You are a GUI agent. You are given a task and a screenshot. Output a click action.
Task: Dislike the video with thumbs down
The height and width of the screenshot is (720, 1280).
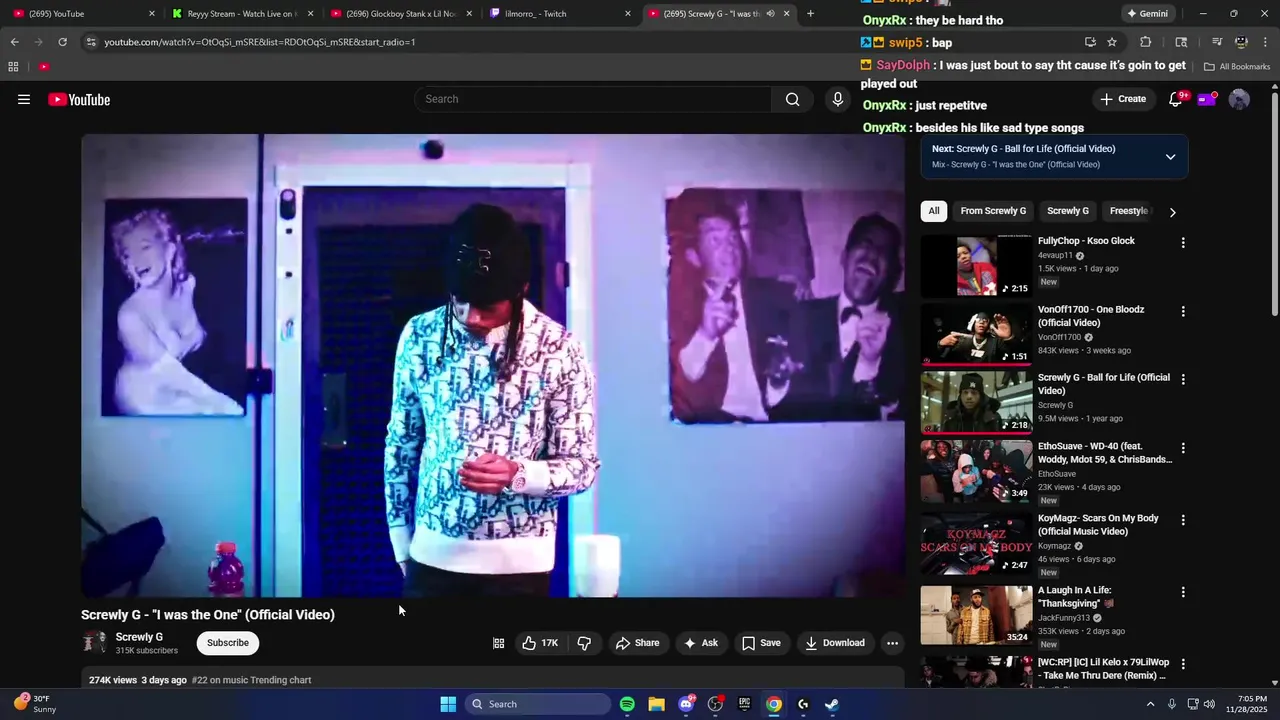[x=585, y=643]
